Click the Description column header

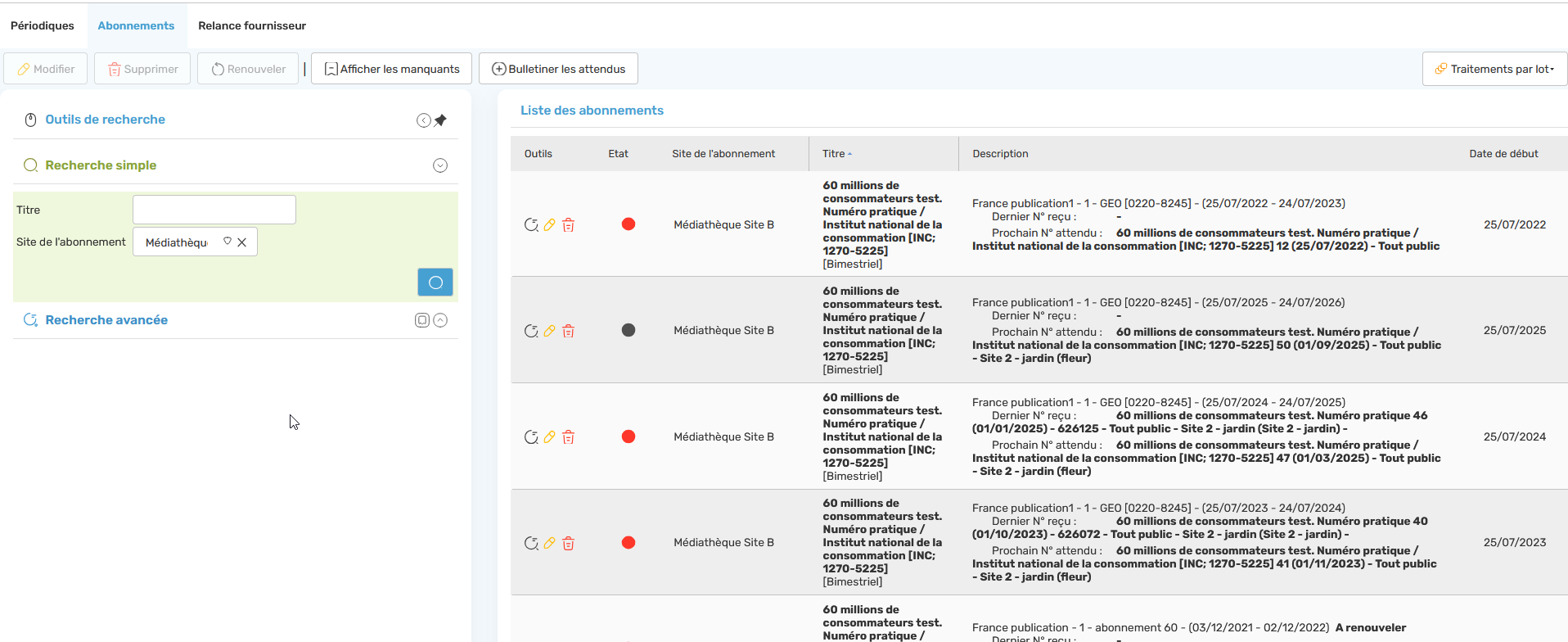[1000, 154]
